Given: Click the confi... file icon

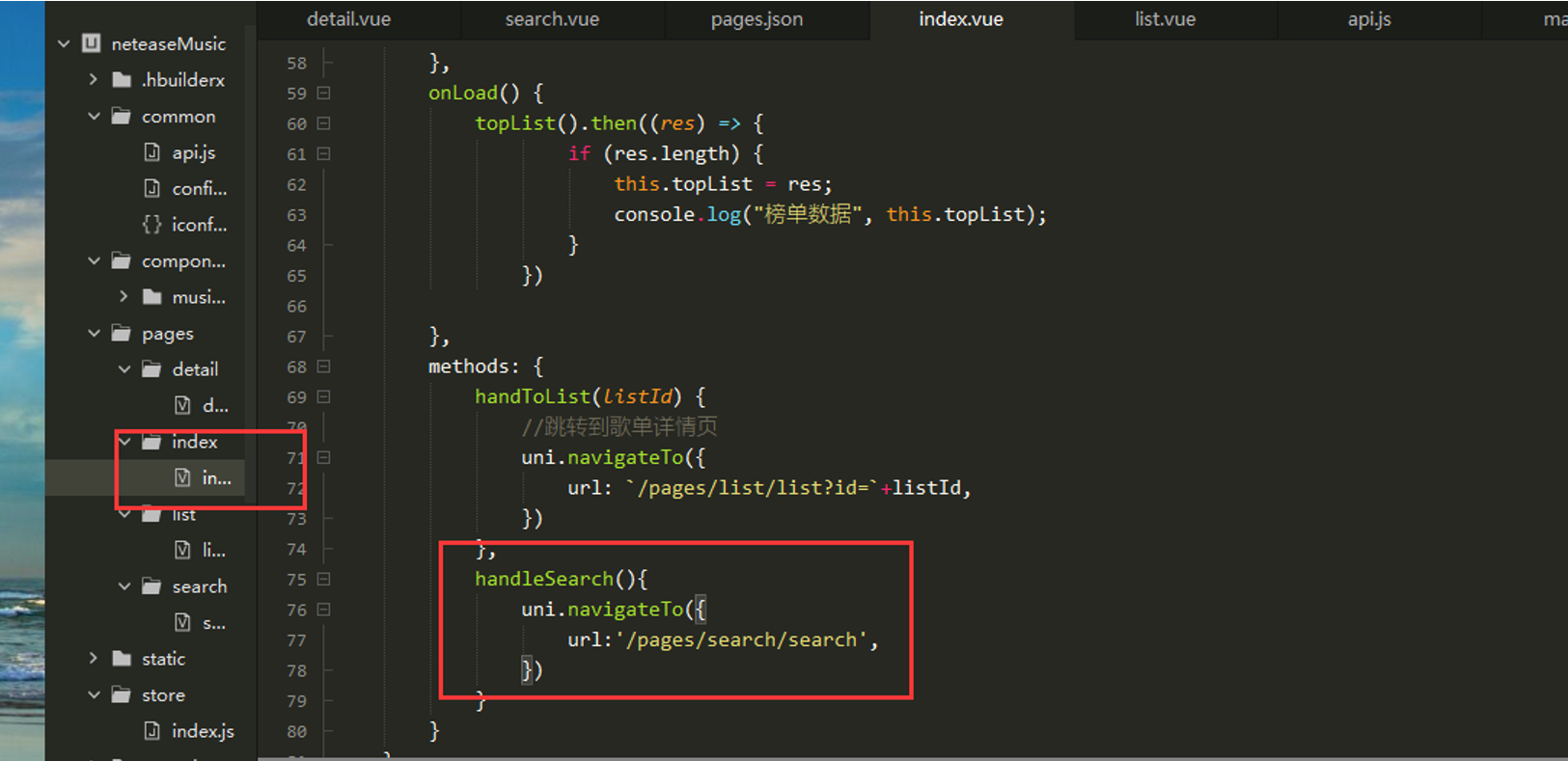Looking at the screenshot, I should pyautogui.click(x=151, y=188).
